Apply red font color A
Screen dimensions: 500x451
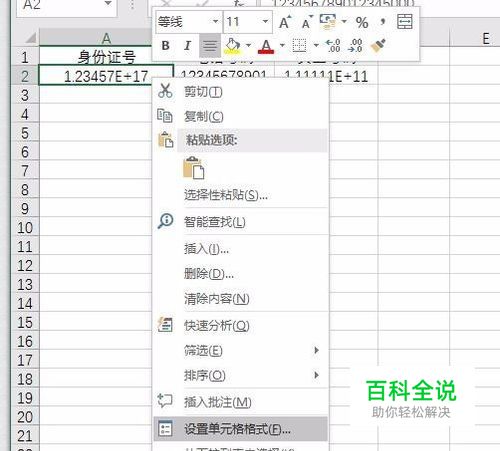point(266,46)
